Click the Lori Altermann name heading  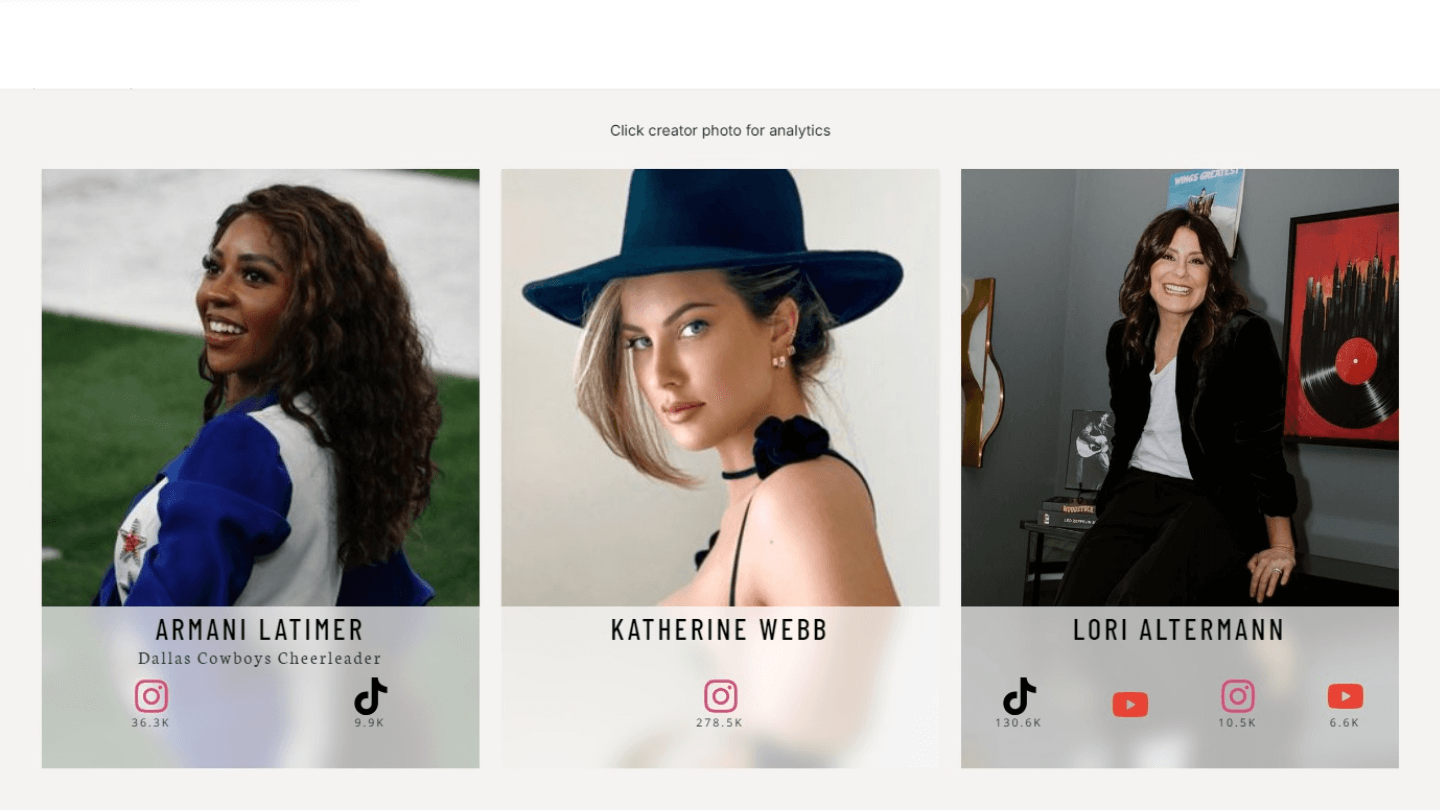coord(1179,630)
